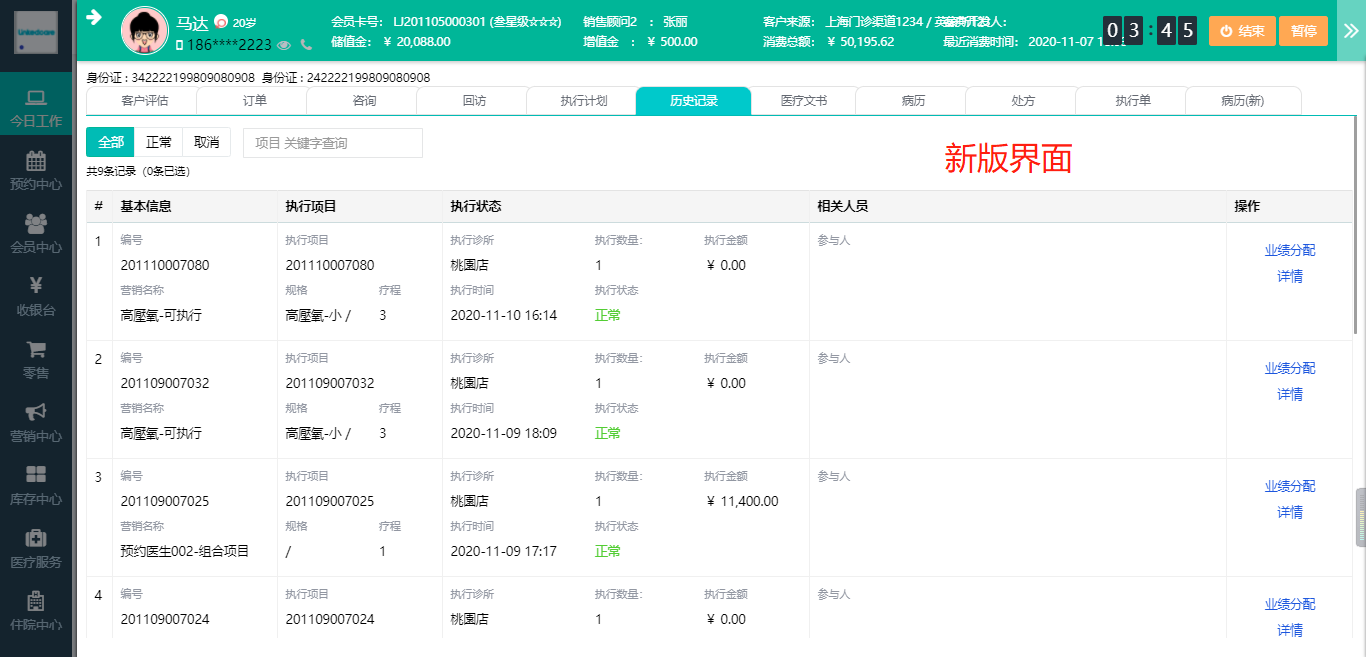This screenshot has width=1366, height=657.
Task: Click the side panel grip handle at right edge
Action: point(1361,517)
